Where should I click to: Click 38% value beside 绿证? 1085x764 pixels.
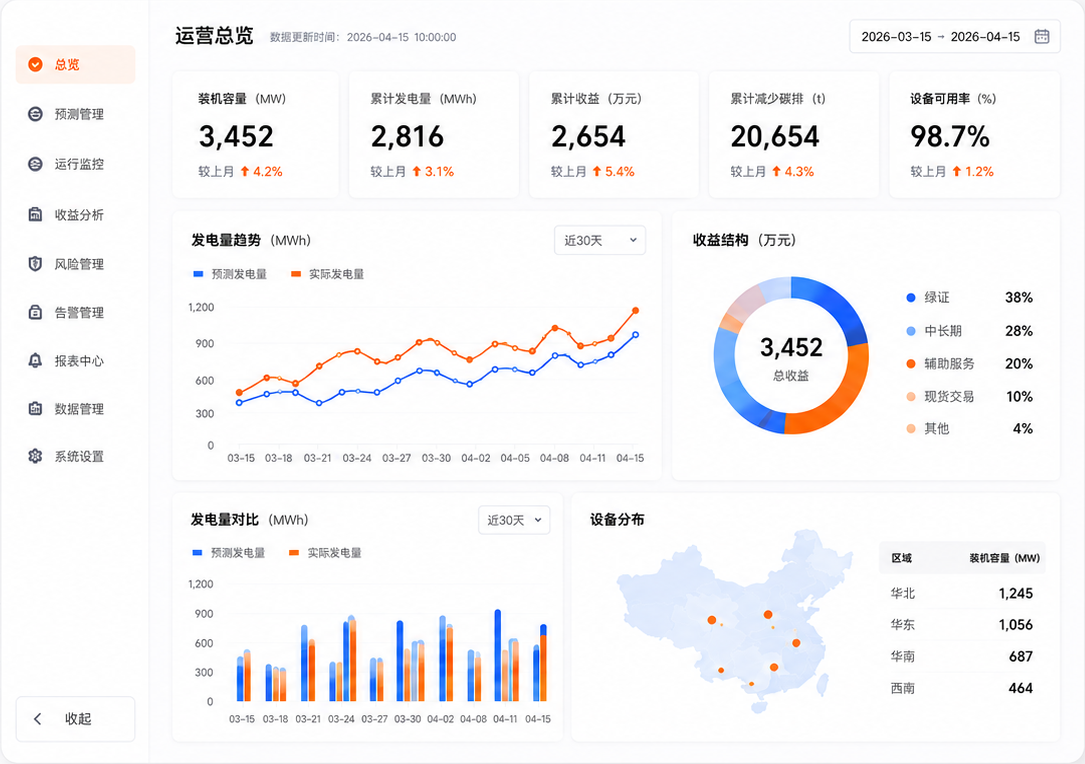click(1019, 298)
